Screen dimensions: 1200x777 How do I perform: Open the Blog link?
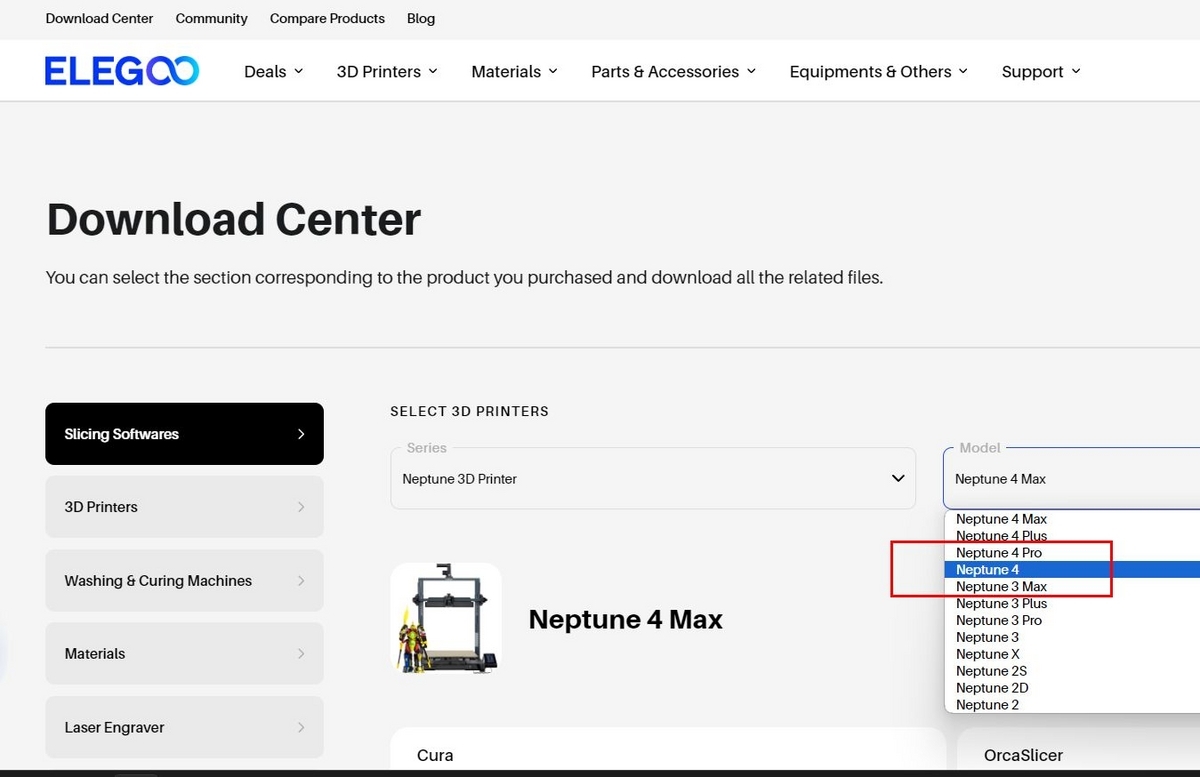click(x=421, y=19)
